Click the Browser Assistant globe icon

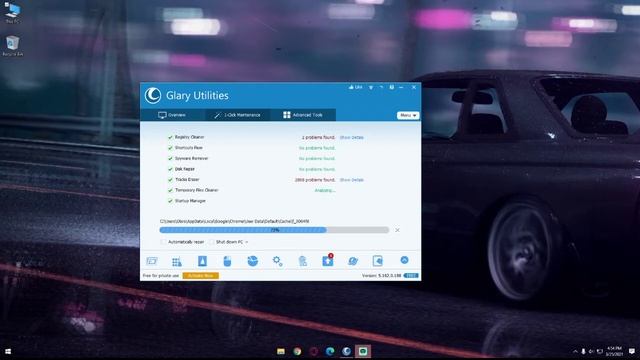[353, 261]
